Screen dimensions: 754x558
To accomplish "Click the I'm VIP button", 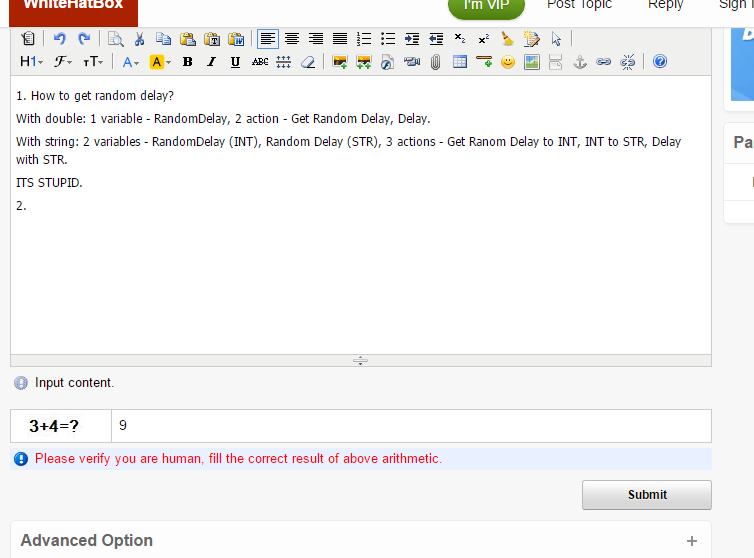I will pos(486,6).
